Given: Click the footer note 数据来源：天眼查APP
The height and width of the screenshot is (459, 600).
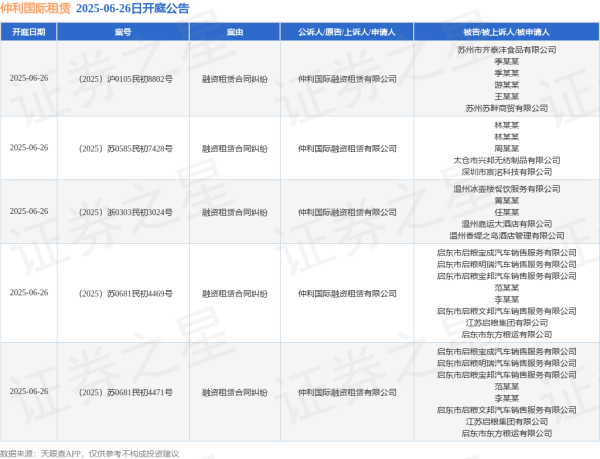Looking at the screenshot, I should (x=40, y=454).
